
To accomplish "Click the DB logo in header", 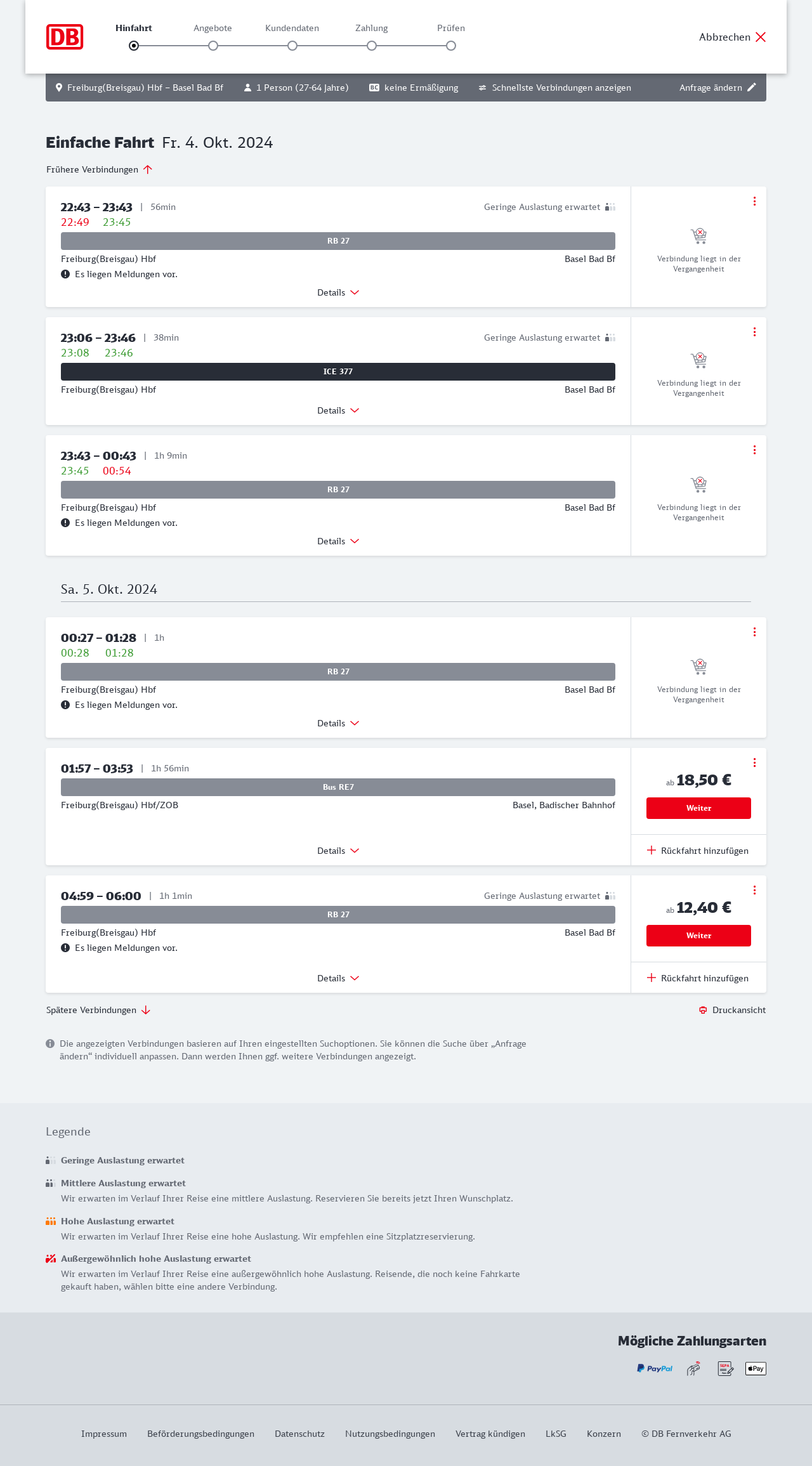I will point(65,37).
